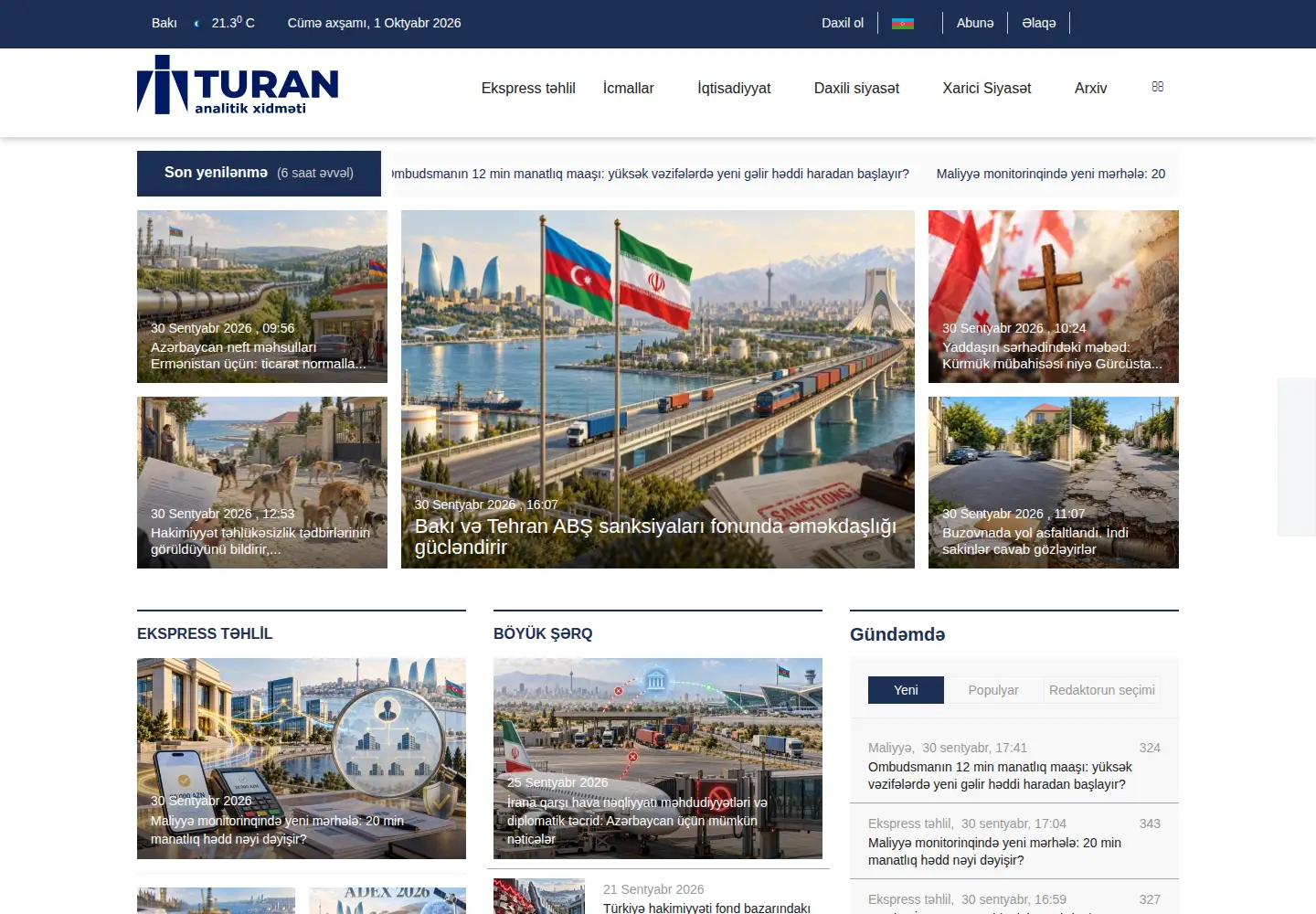This screenshot has height=914, width=1316.
Task: Open the Maliyyə monitorinqində article image card
Action: pos(302,759)
